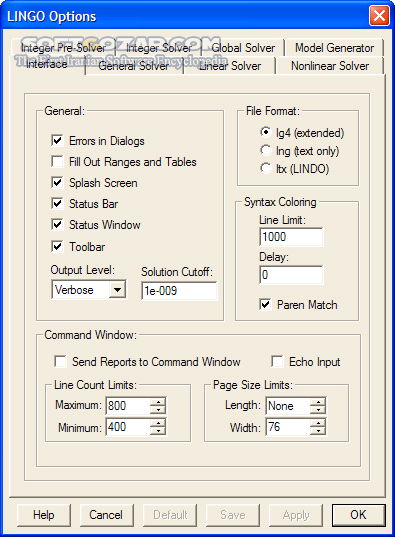Select the ltx (LINDO) file format
395x537 pixels.
coord(266,168)
